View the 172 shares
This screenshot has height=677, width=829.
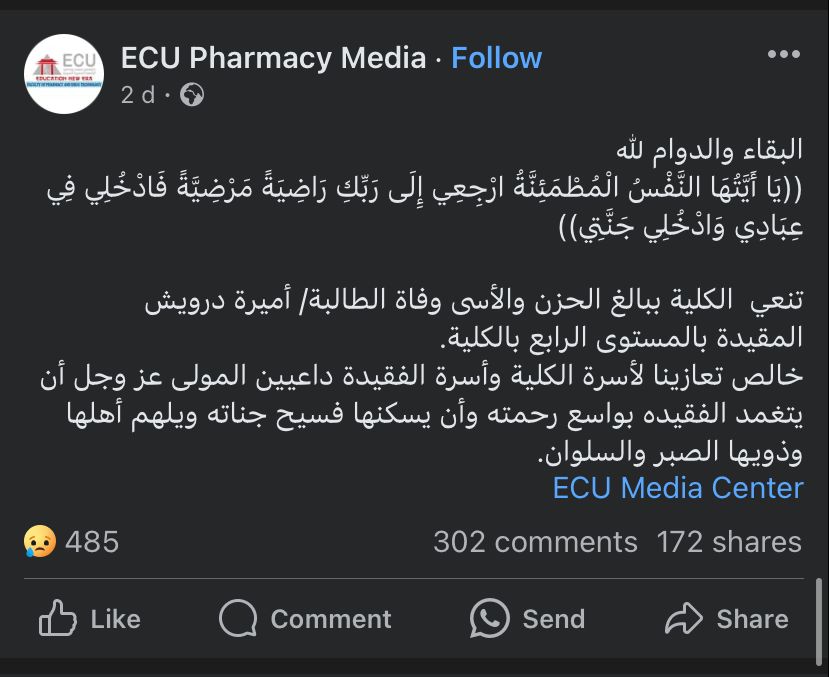coord(729,542)
